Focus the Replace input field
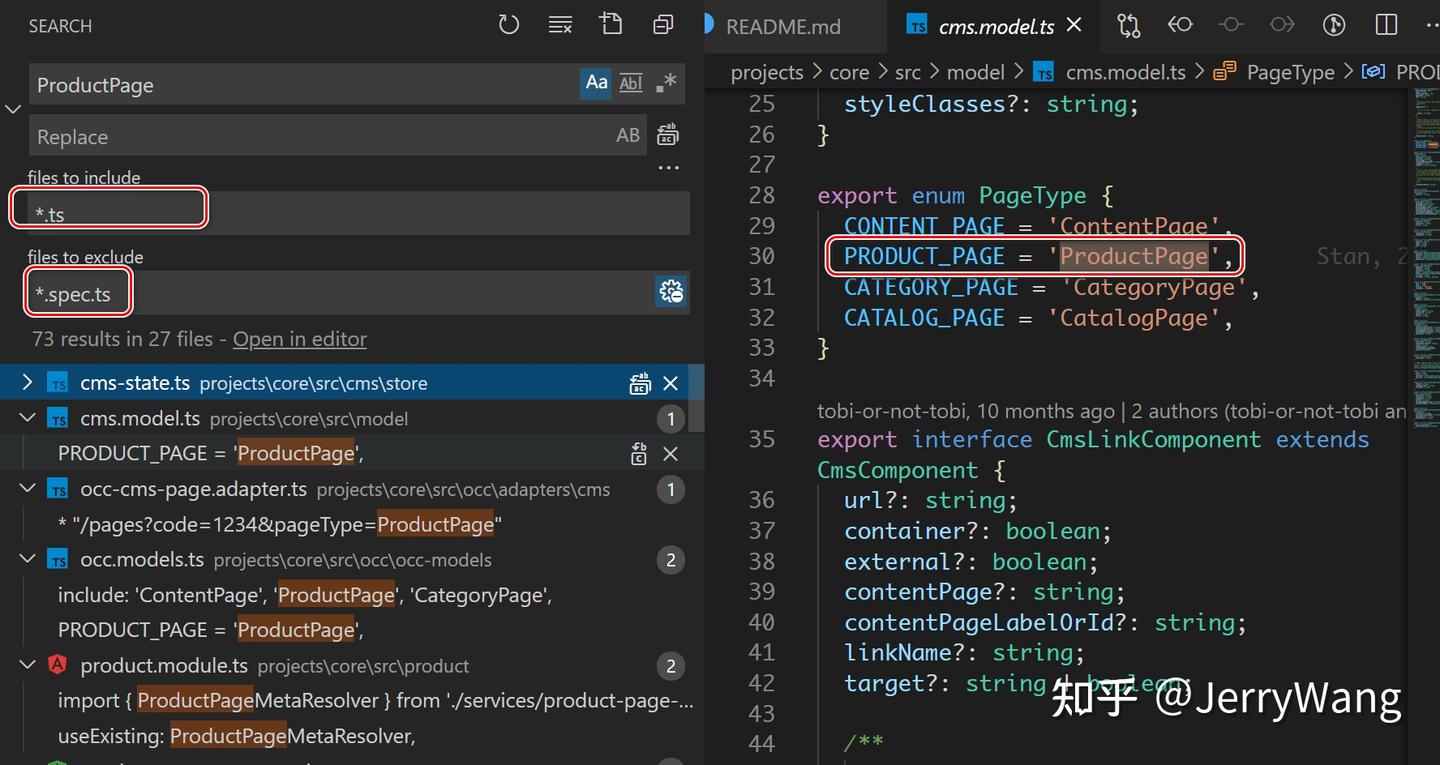 320,136
